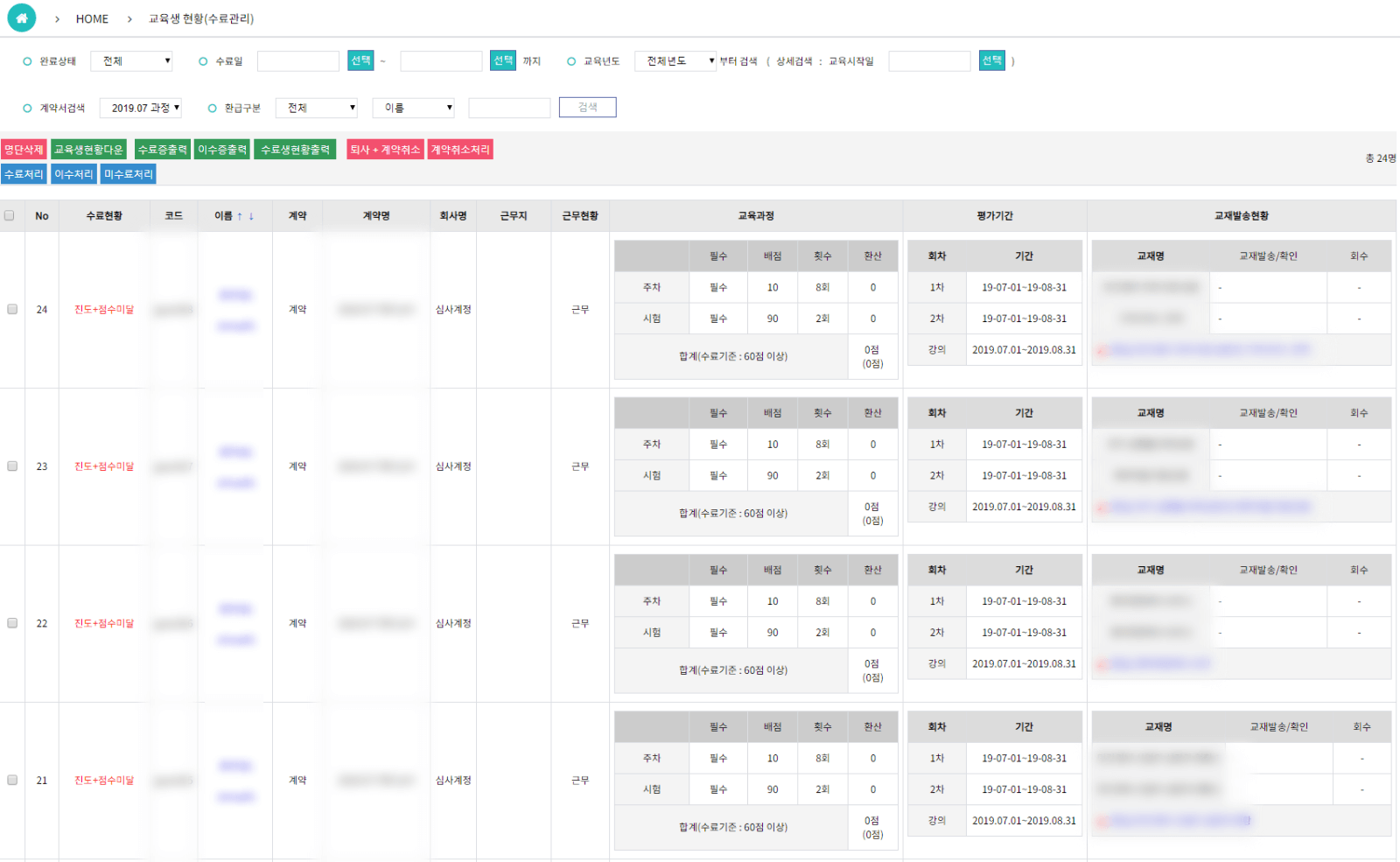1400x862 pixels.
Task: Check the checkbox for row number 24
Action: click(x=12, y=309)
